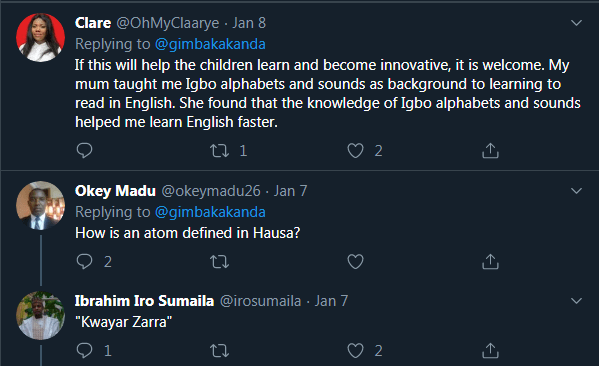This screenshot has width=599, height=366.
Task: Share Okey Madu's tweet
Action: pyautogui.click(x=491, y=262)
